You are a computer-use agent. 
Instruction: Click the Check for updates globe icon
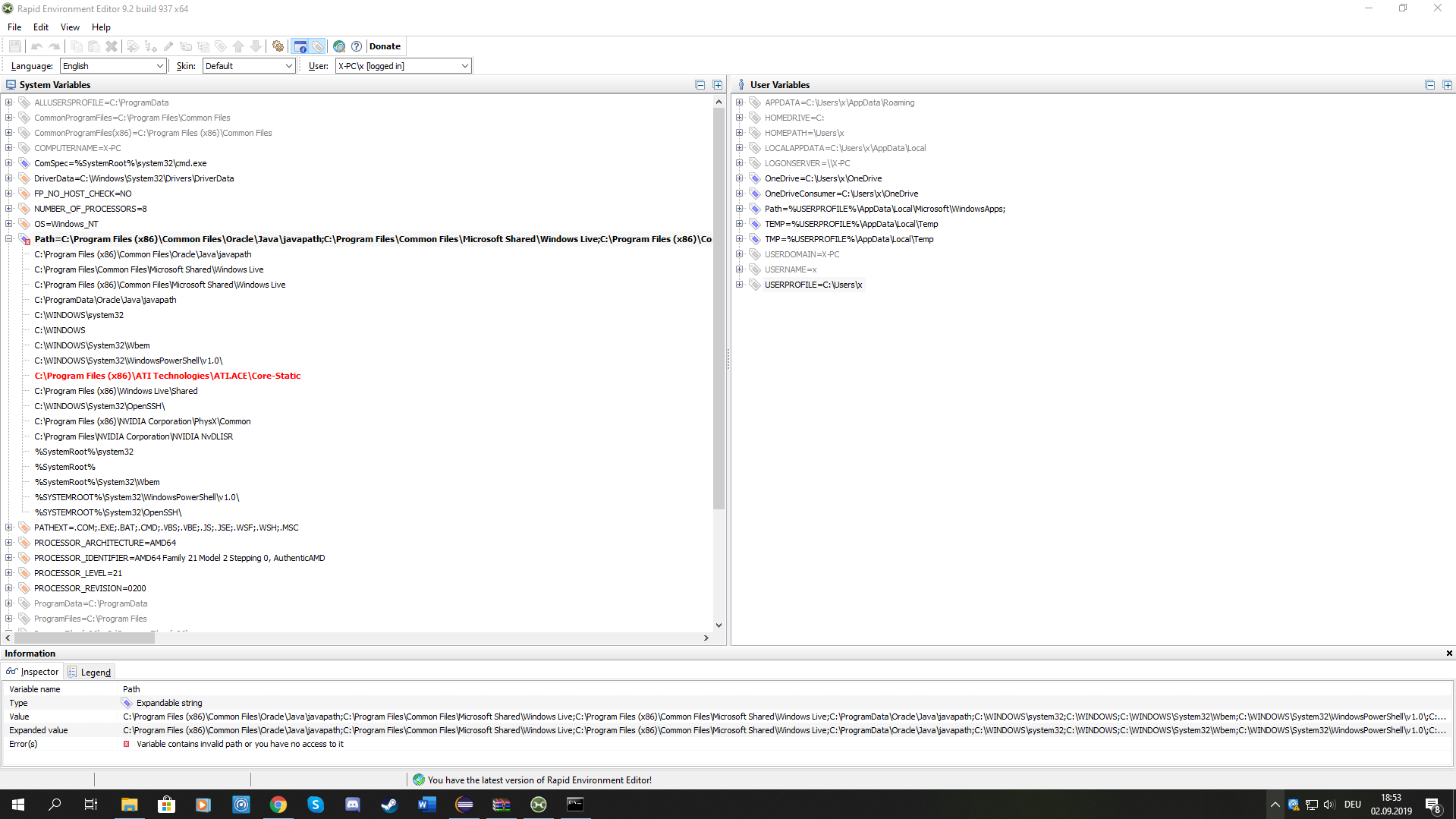[x=339, y=46]
